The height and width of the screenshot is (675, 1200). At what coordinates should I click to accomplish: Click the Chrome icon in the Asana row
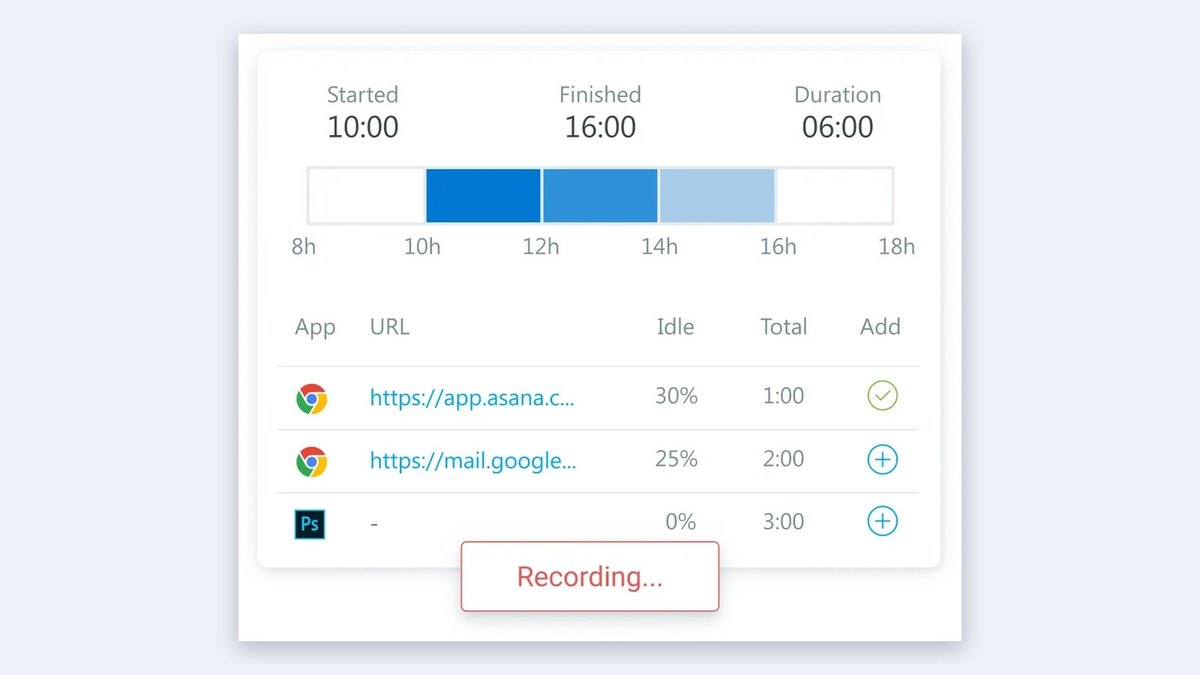311,399
